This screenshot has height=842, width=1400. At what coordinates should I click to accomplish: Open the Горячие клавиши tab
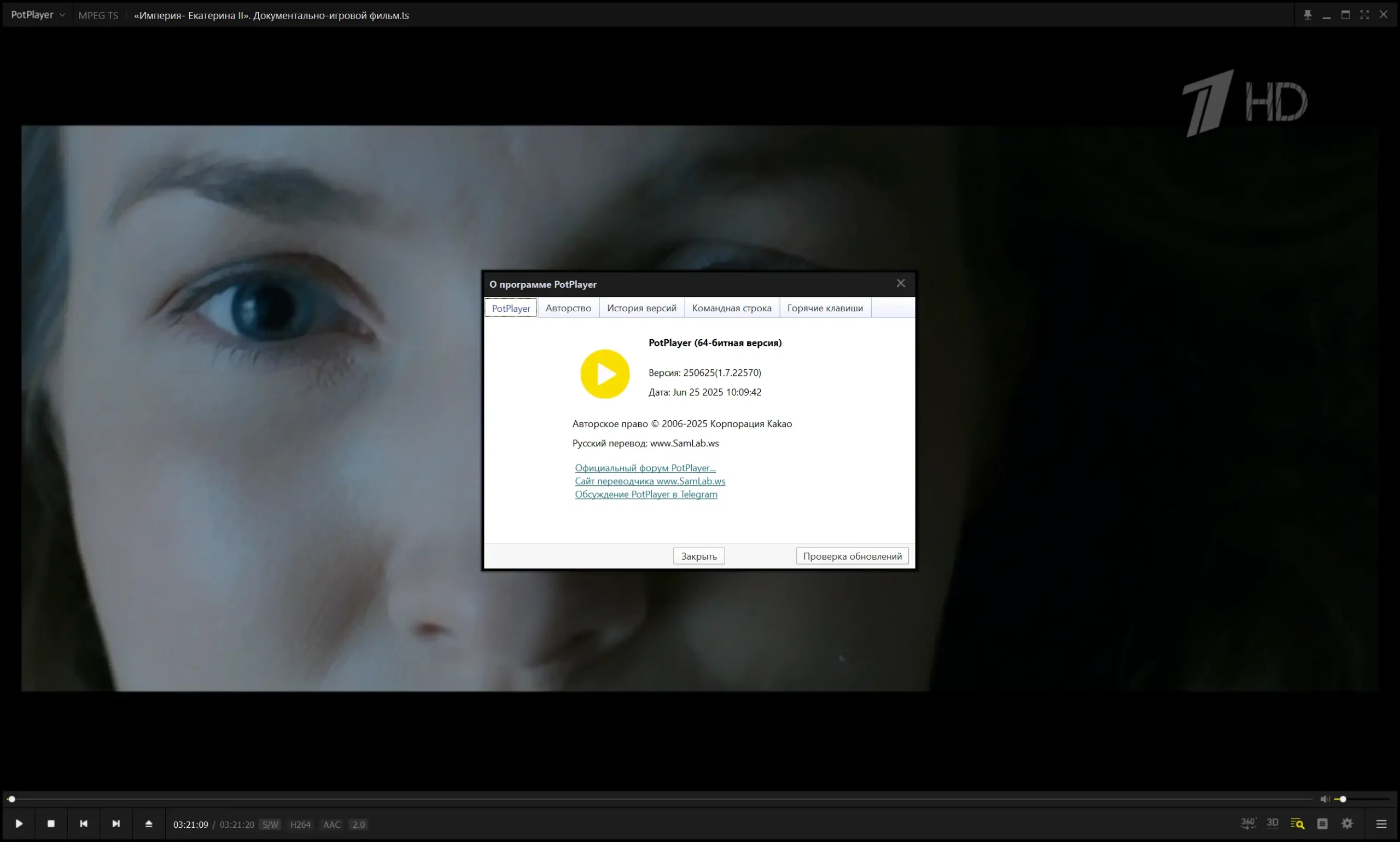pos(825,308)
